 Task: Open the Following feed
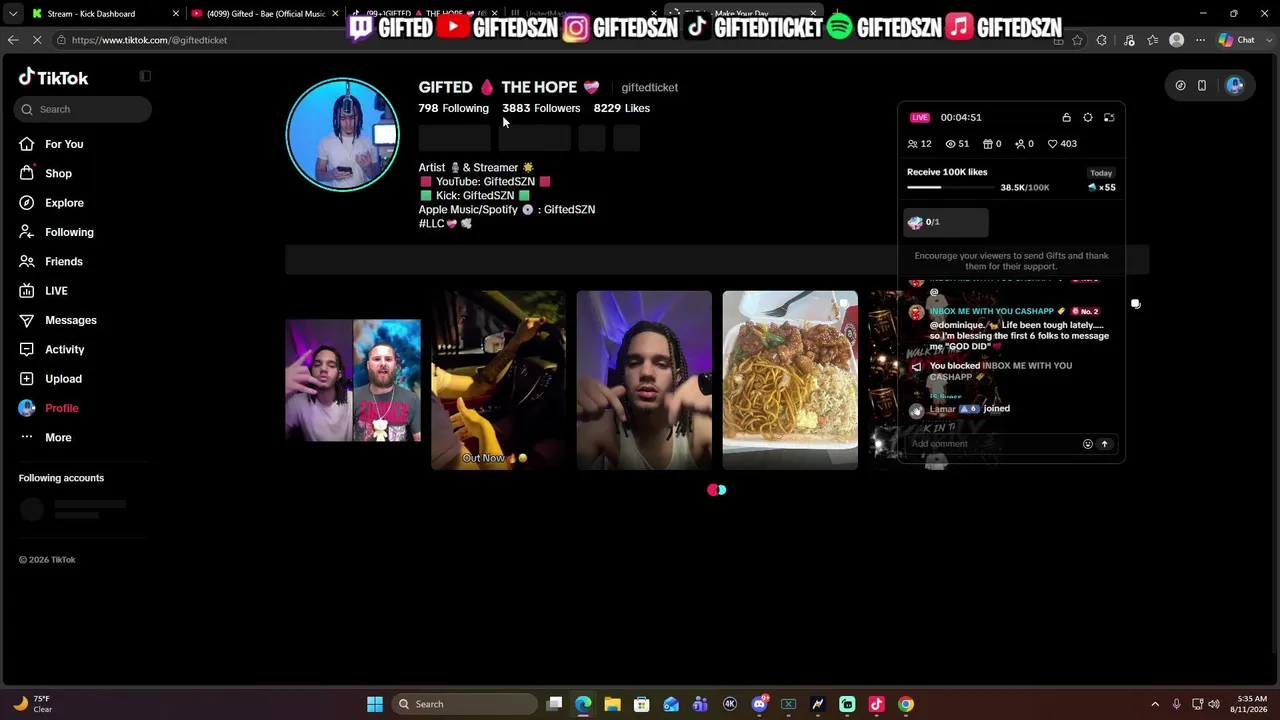click(69, 232)
